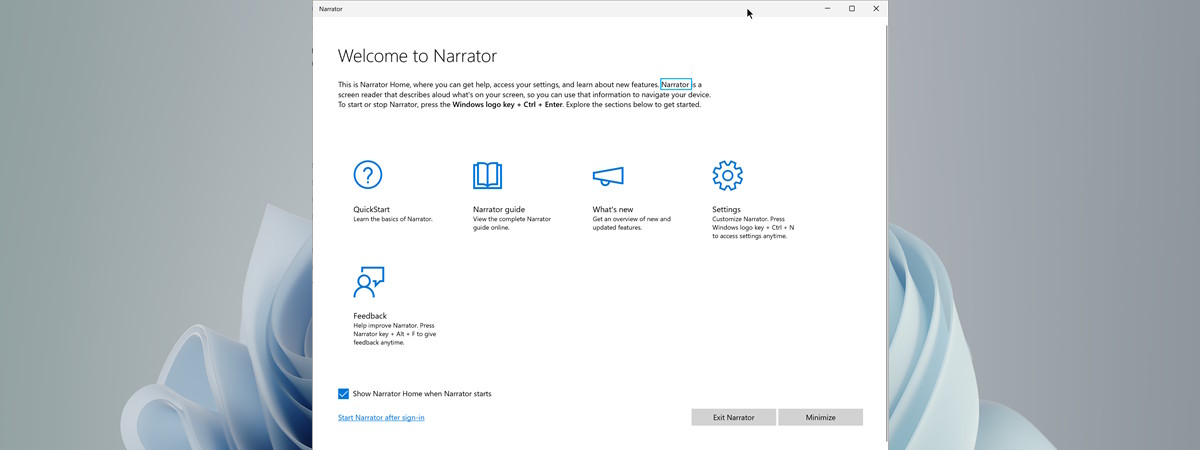Click 'View the complete Narrator guide online' text
Screen dimensions: 1200x450
(512, 223)
